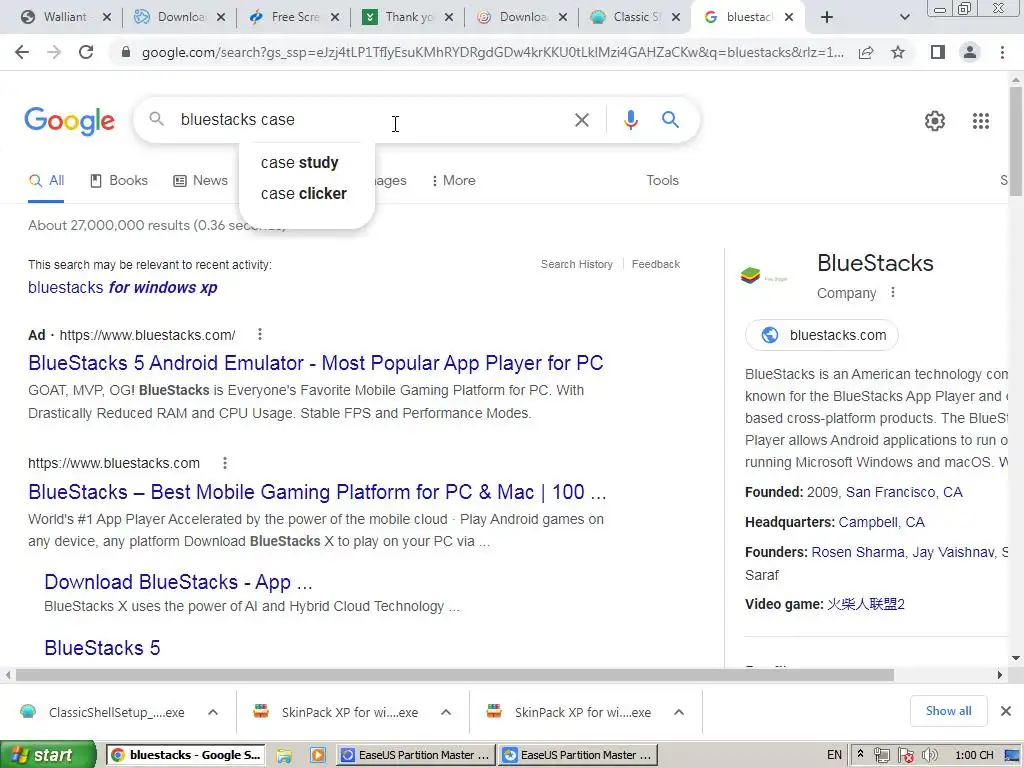Open the file explorer taskbar icon
This screenshot has height=768, width=1024.
click(x=284, y=756)
